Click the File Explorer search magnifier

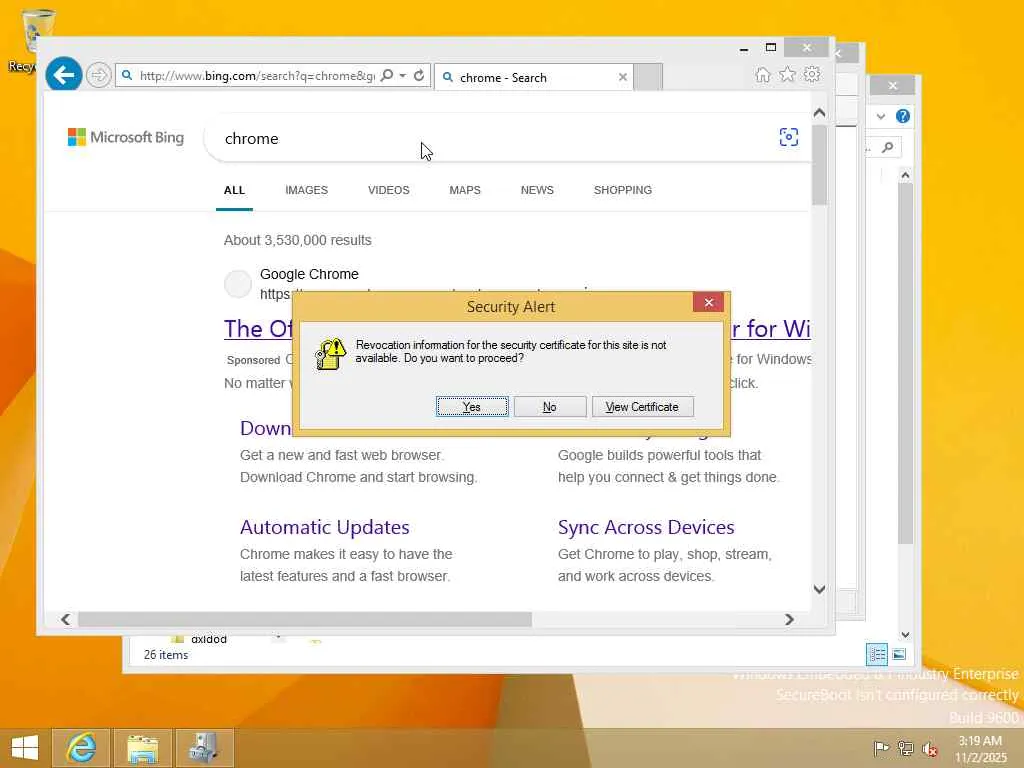[x=888, y=148]
